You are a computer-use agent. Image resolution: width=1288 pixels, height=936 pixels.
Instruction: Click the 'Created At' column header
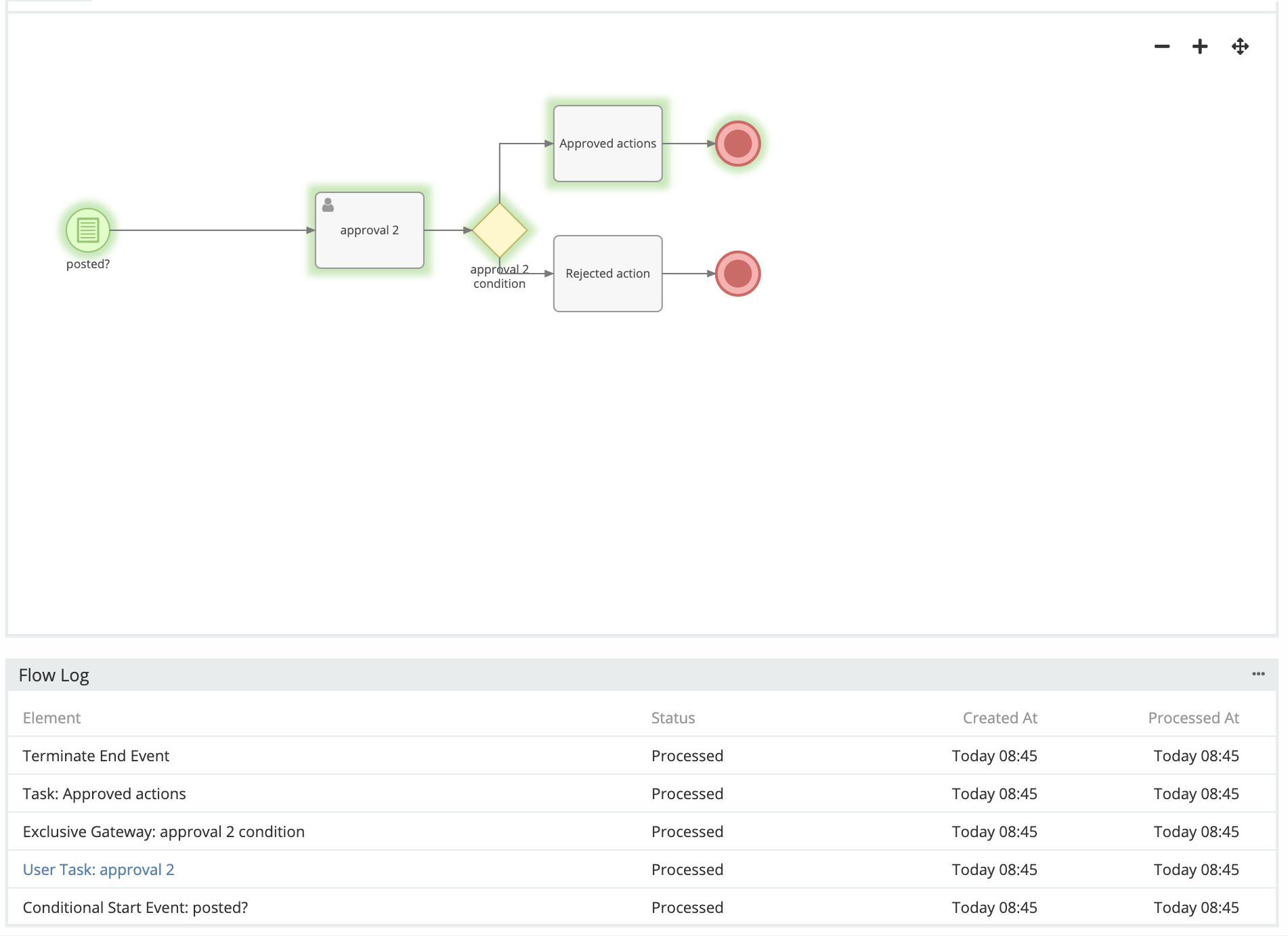click(1000, 718)
